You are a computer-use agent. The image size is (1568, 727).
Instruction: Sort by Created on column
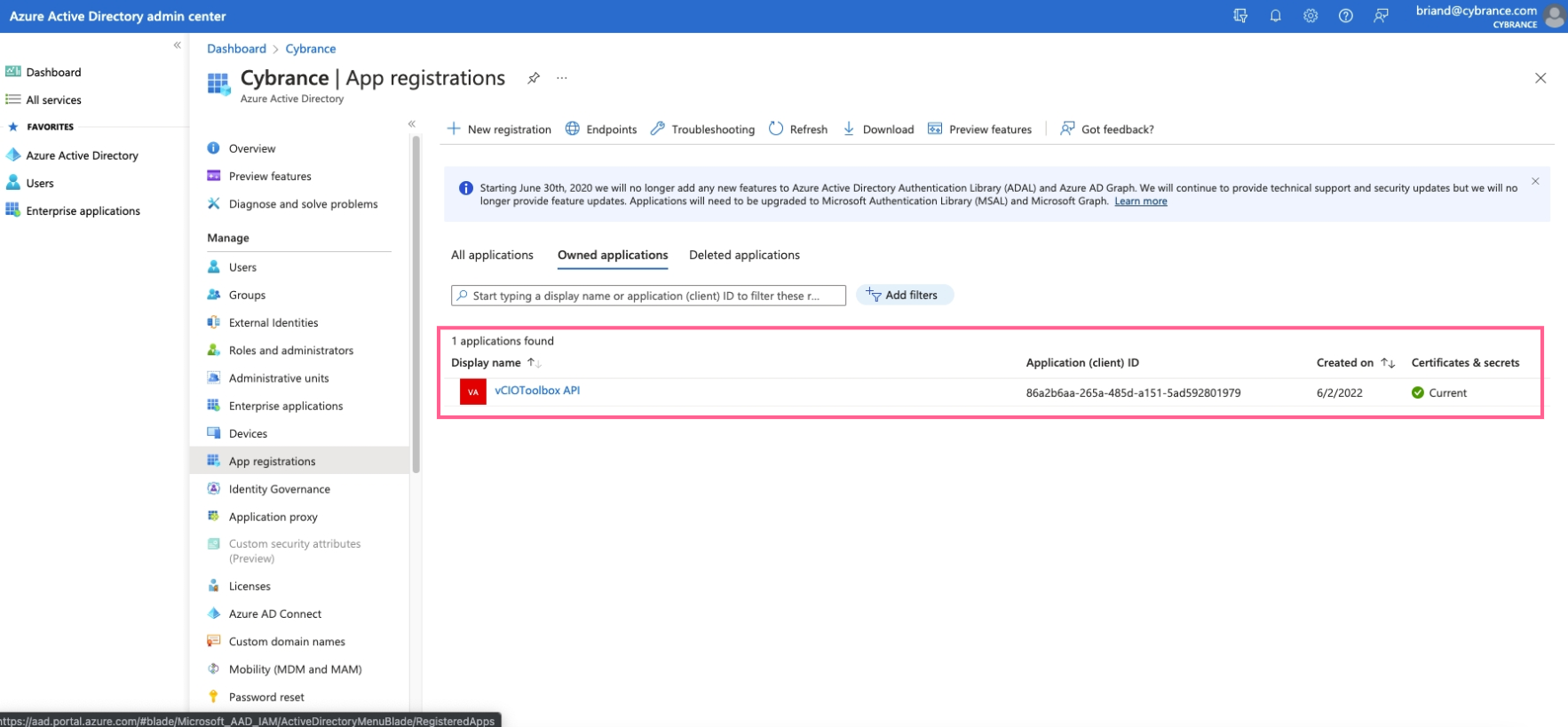(1356, 363)
